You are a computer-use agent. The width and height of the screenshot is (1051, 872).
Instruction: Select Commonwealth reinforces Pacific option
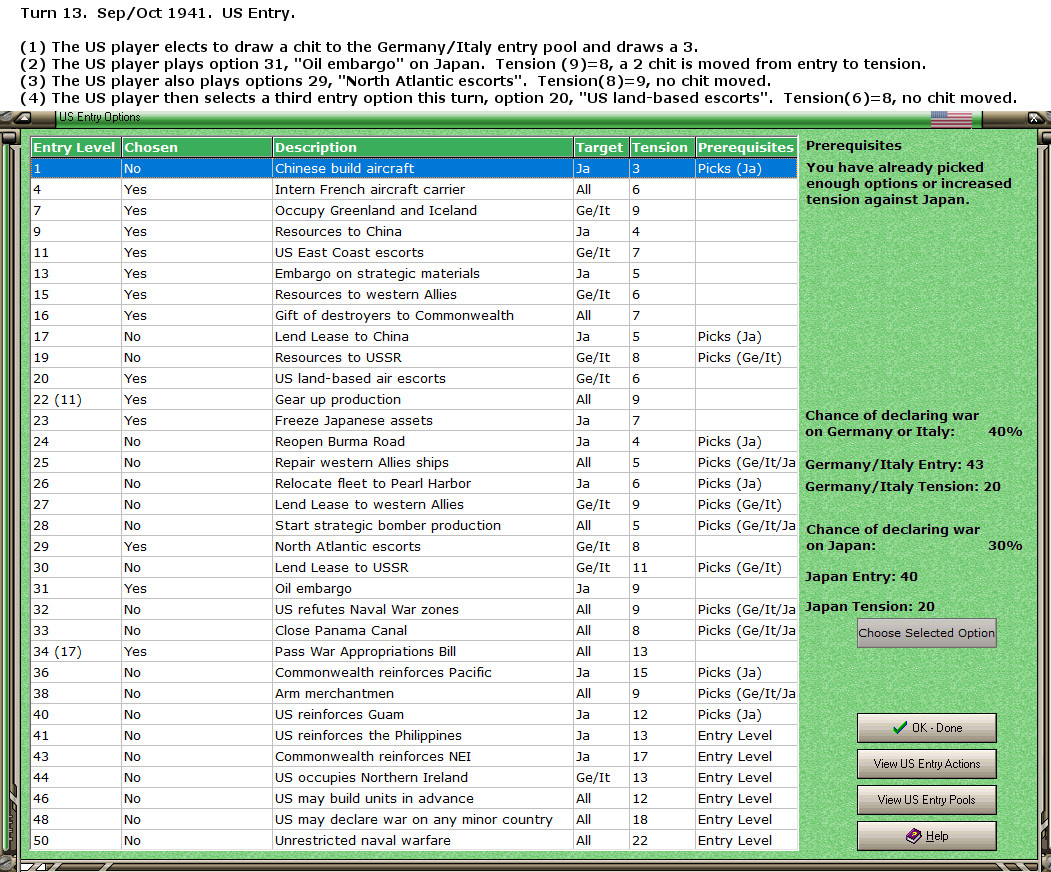pos(414,672)
